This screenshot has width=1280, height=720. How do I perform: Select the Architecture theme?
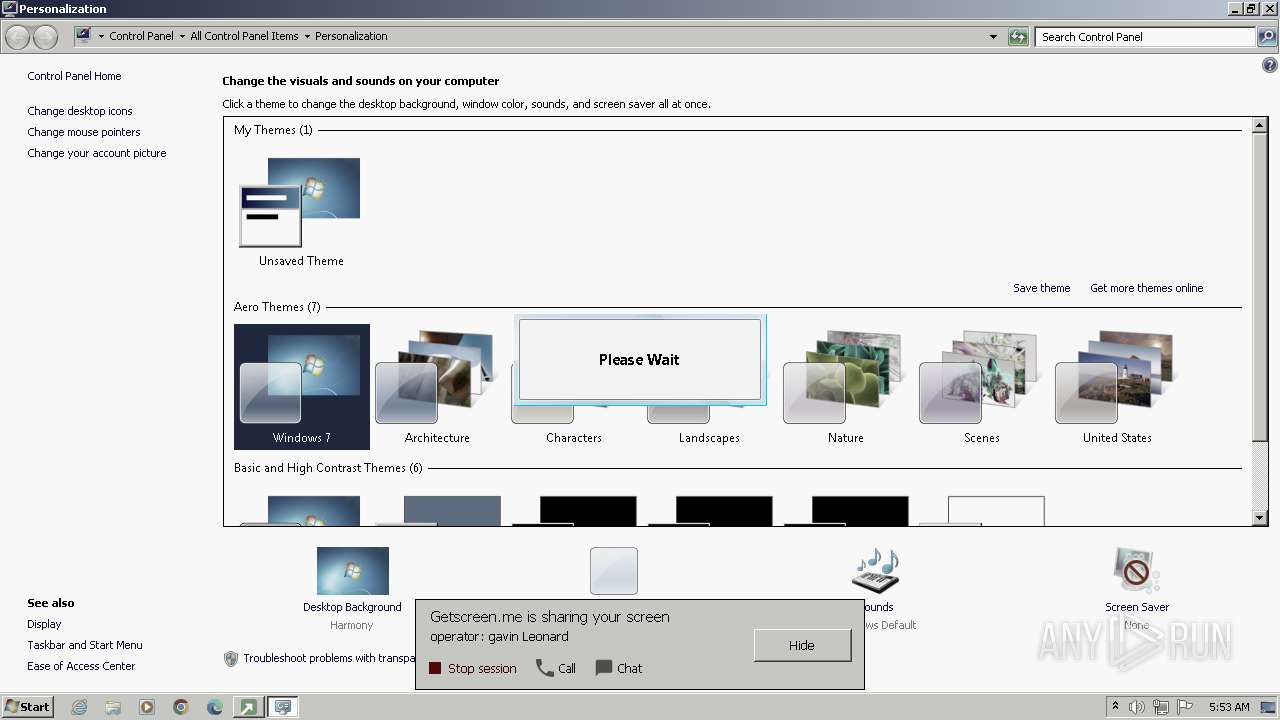point(437,387)
